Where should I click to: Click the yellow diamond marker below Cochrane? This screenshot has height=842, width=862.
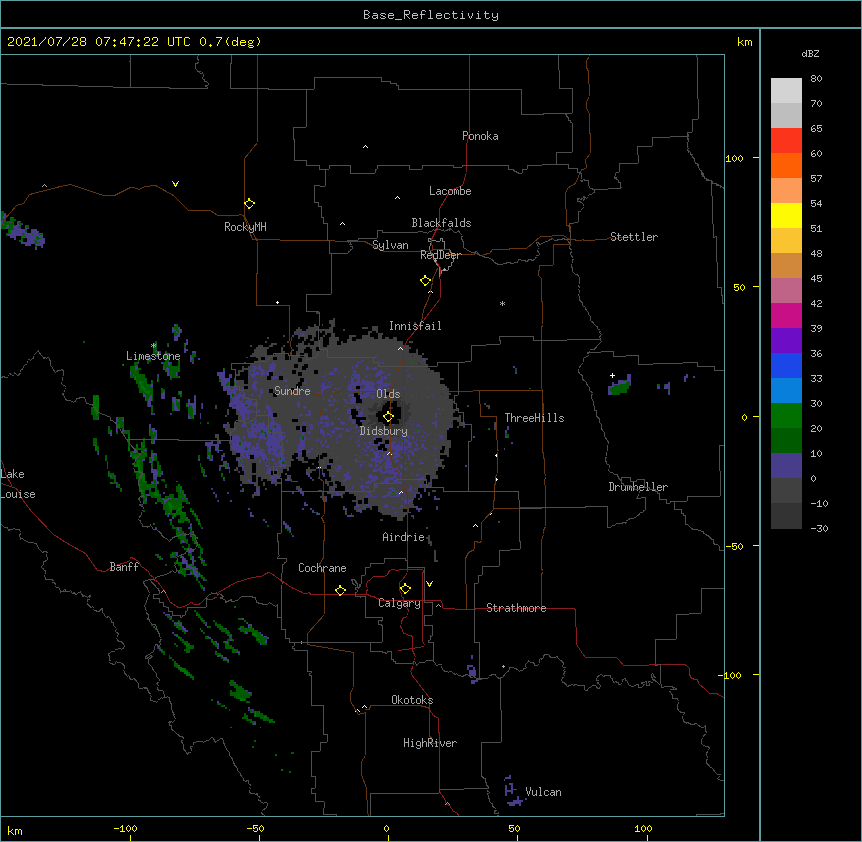(340, 590)
